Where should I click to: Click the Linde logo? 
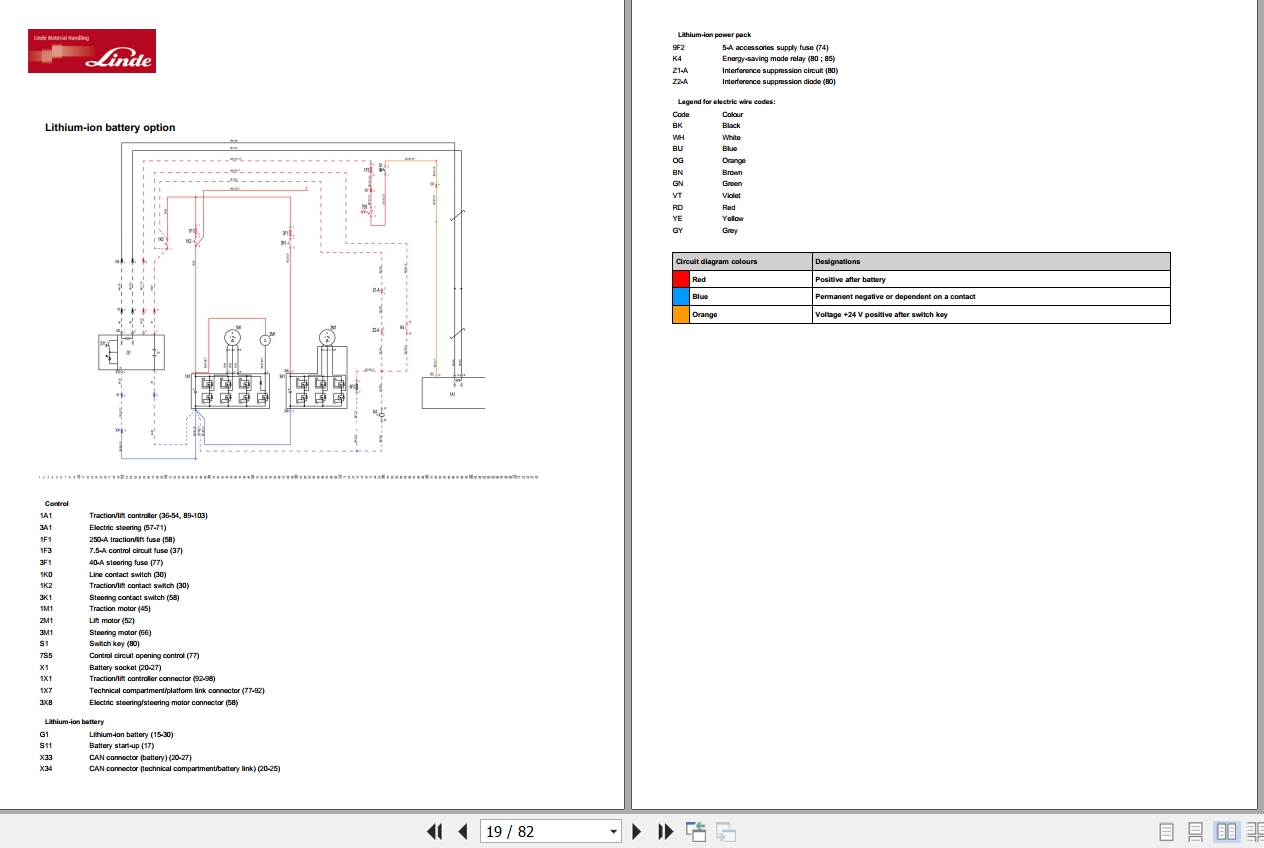[x=92, y=51]
